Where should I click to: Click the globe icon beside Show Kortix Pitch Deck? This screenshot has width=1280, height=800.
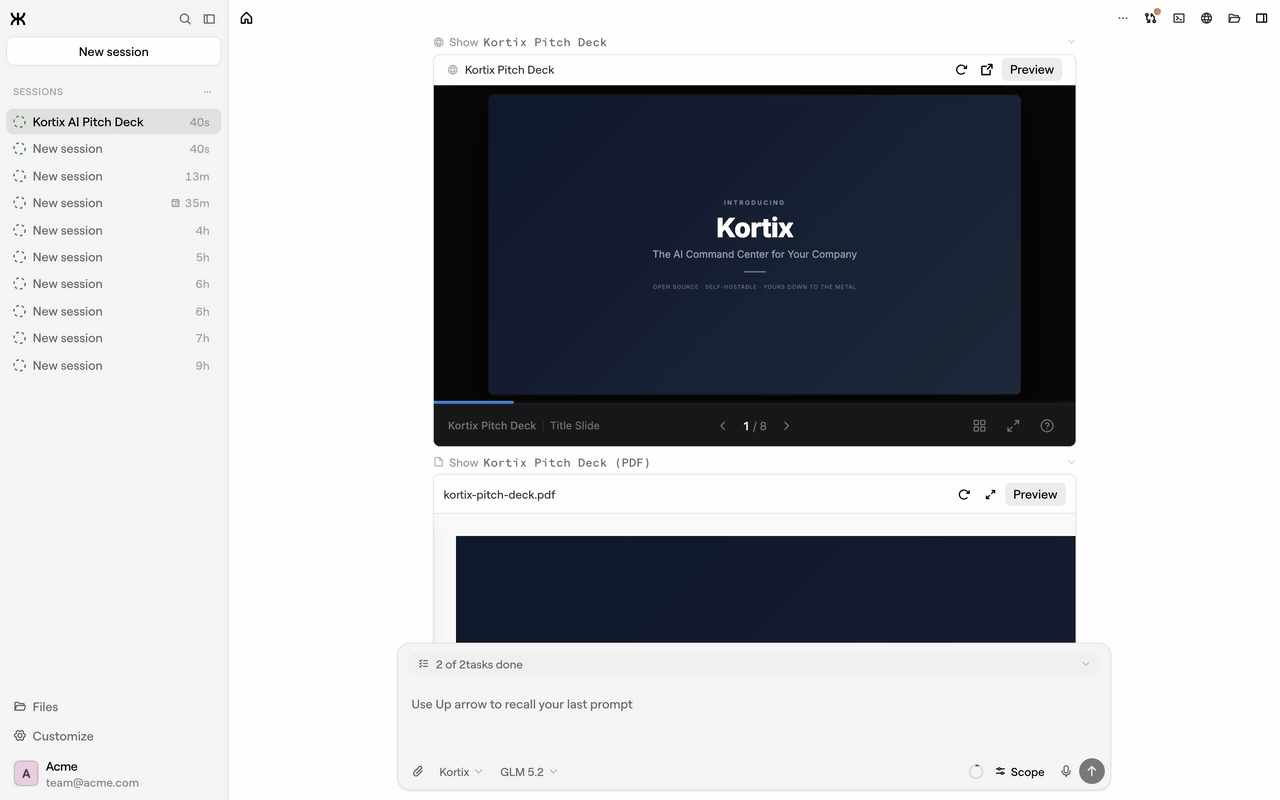(x=439, y=42)
